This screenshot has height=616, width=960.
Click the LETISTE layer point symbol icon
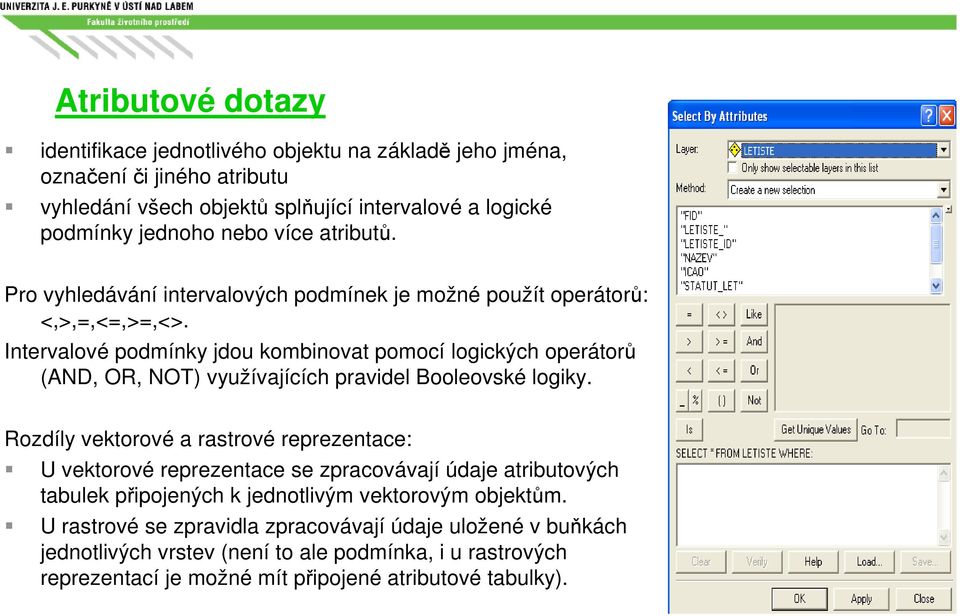[735, 149]
